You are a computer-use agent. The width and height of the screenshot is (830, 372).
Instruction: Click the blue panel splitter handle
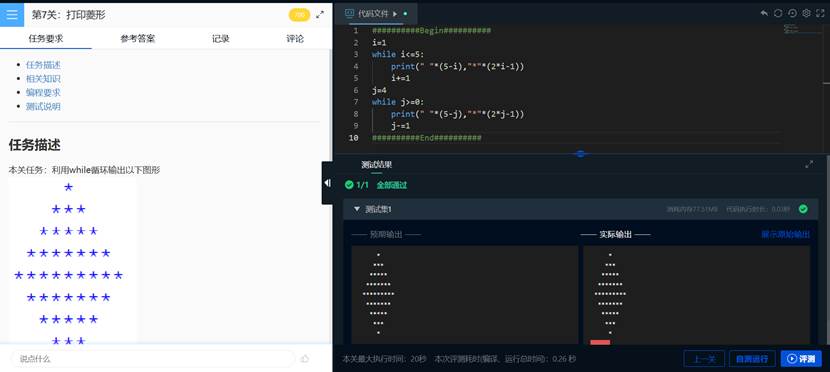580,153
